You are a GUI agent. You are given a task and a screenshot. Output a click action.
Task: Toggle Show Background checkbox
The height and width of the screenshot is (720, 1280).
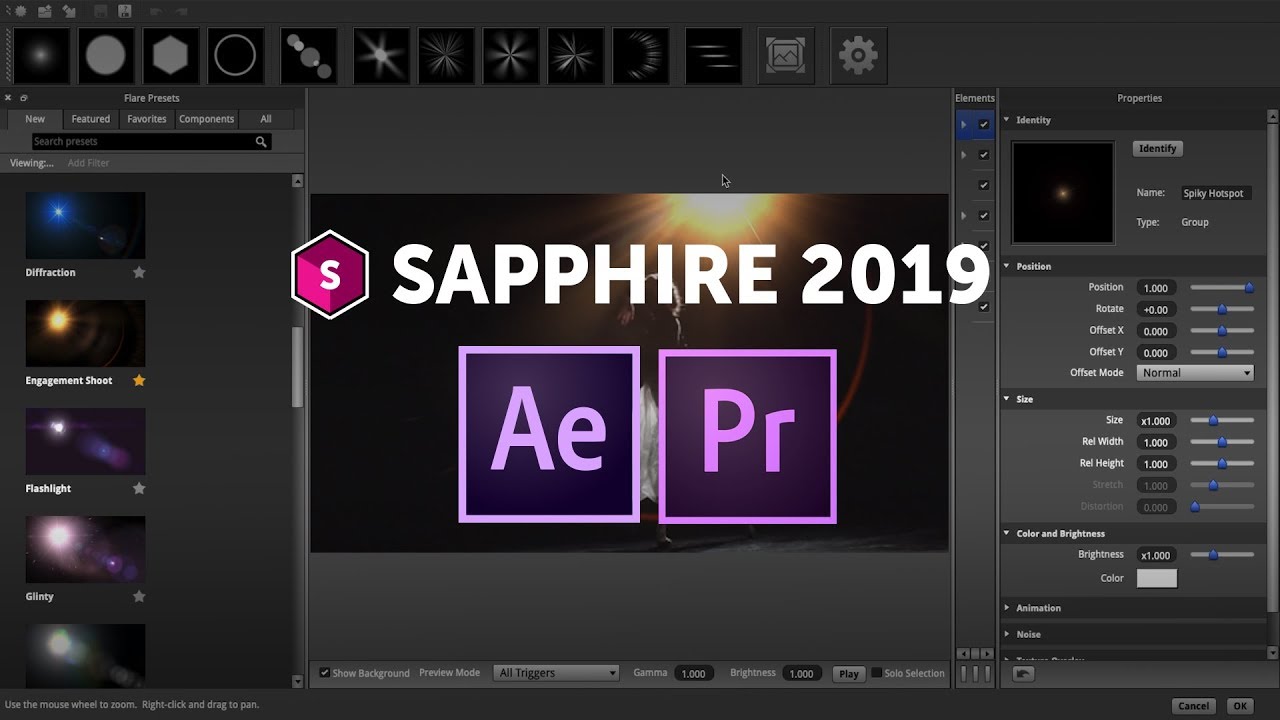pos(324,673)
